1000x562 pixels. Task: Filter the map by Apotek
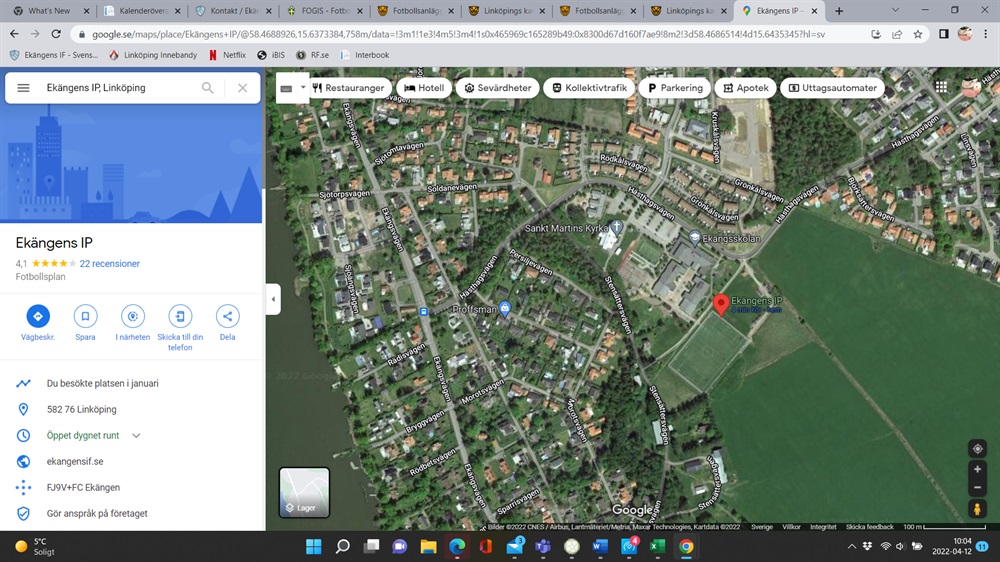pyautogui.click(x=746, y=88)
